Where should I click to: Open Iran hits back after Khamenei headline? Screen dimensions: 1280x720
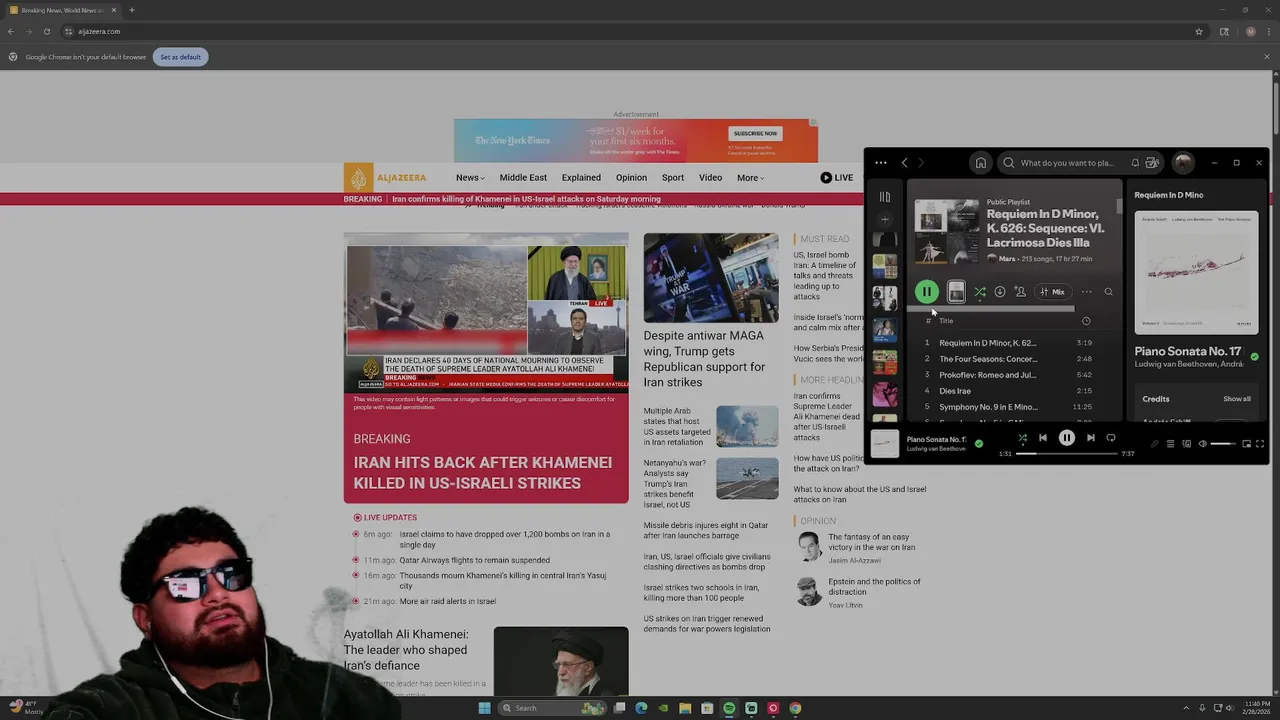(482, 473)
